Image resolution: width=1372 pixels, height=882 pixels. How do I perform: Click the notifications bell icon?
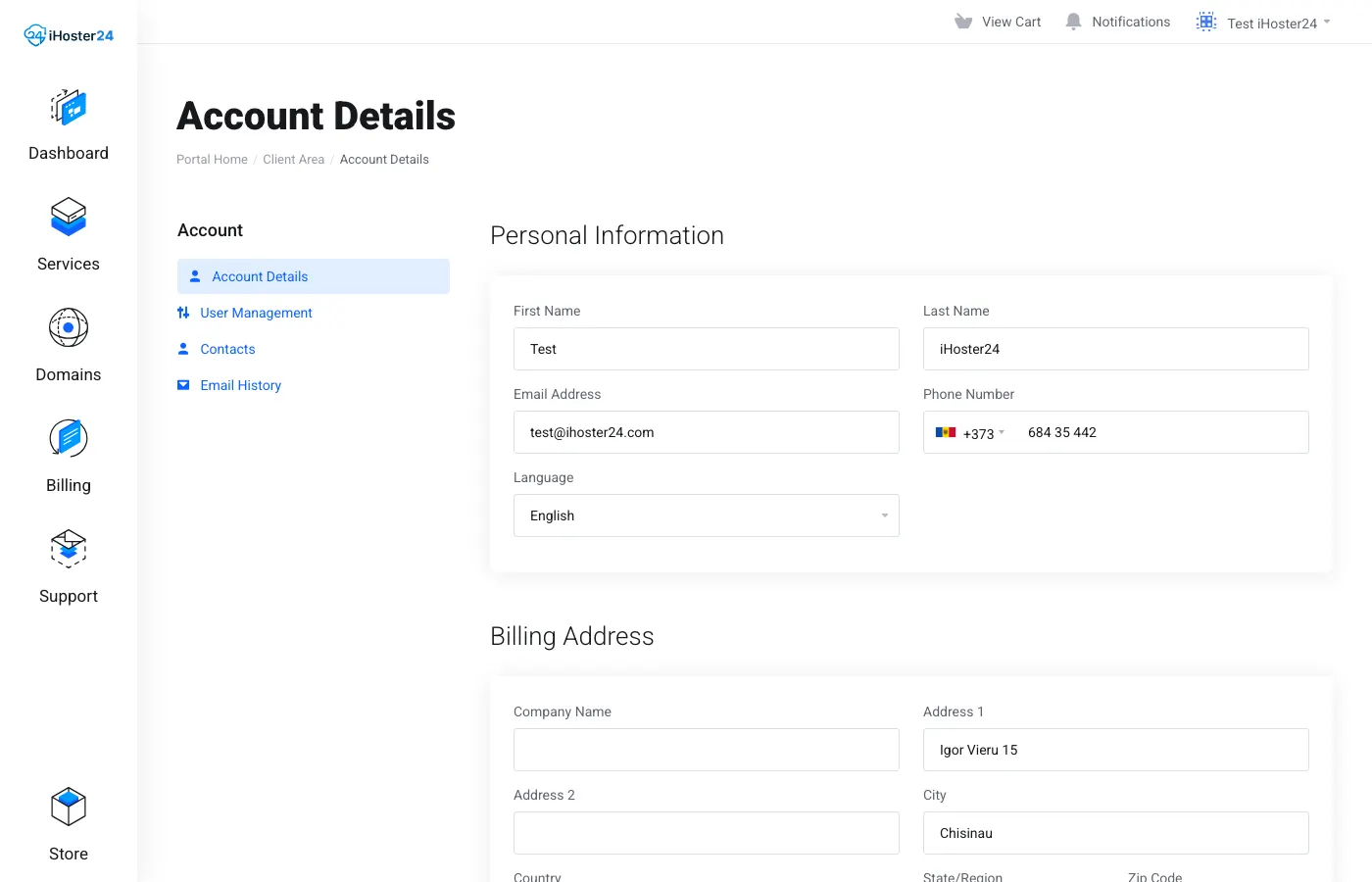tap(1073, 22)
